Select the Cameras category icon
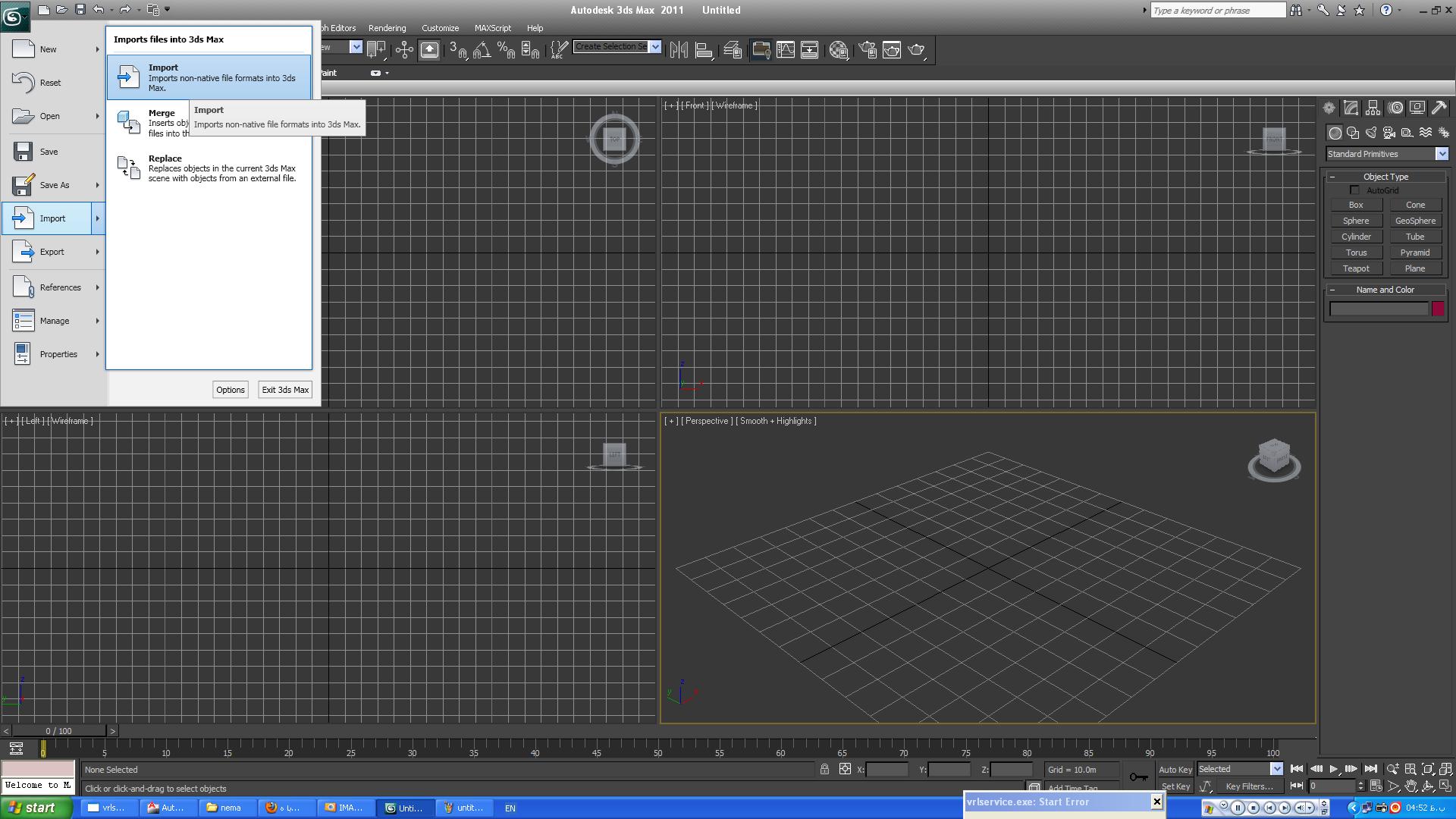The height and width of the screenshot is (819, 1456). pyautogui.click(x=1389, y=133)
